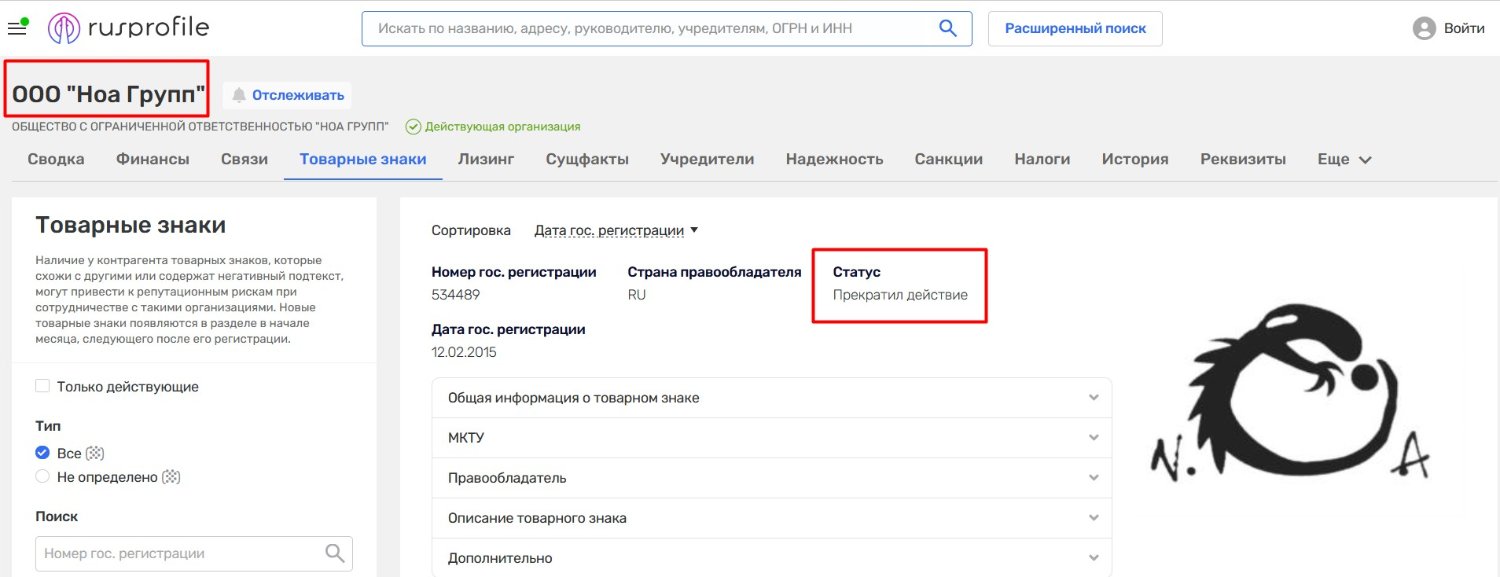Select the Товарные знаки tab
Image resolution: width=1500 pixels, height=577 pixels.
pos(363,159)
